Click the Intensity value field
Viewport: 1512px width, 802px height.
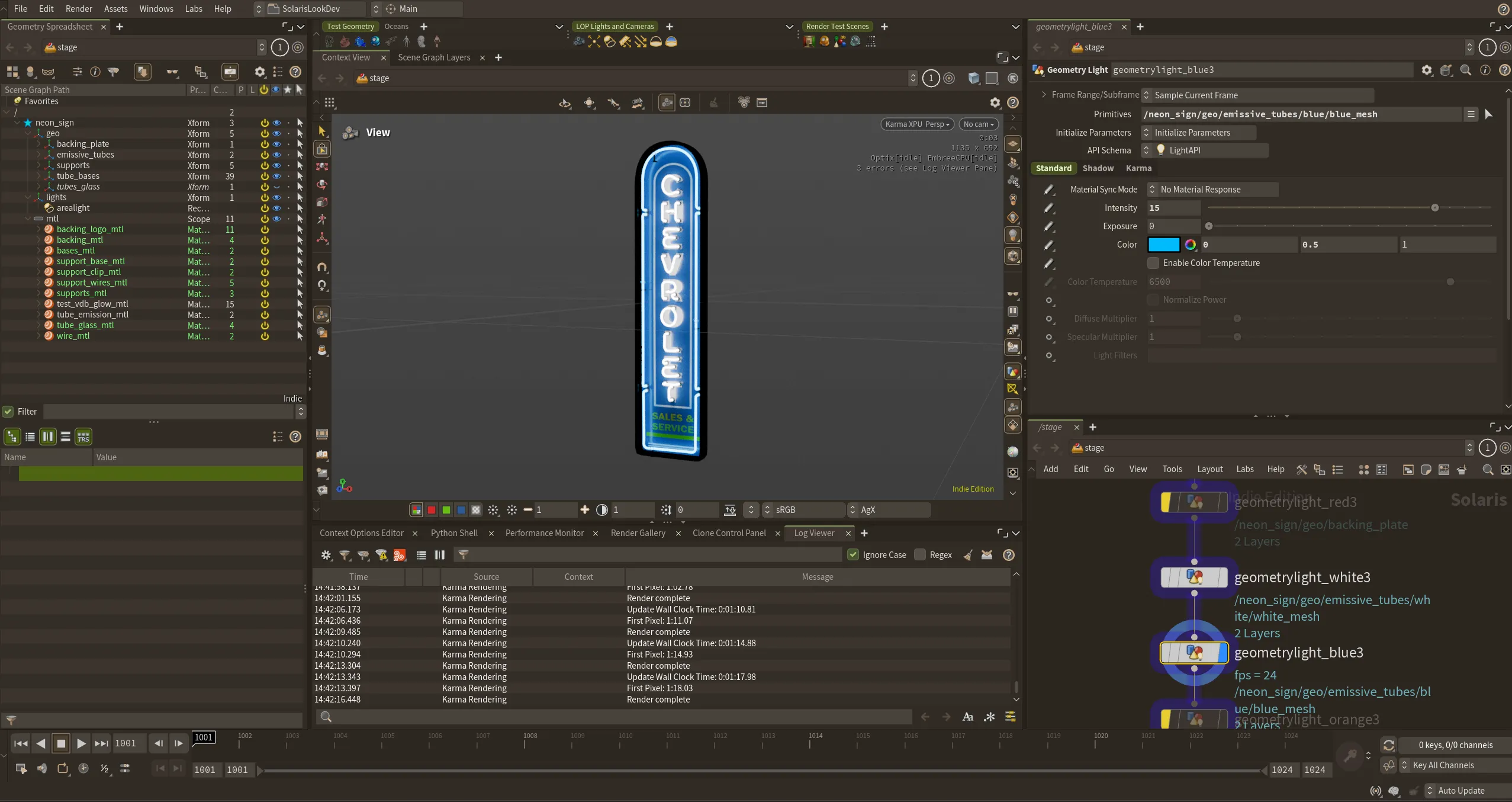pyautogui.click(x=1173, y=208)
